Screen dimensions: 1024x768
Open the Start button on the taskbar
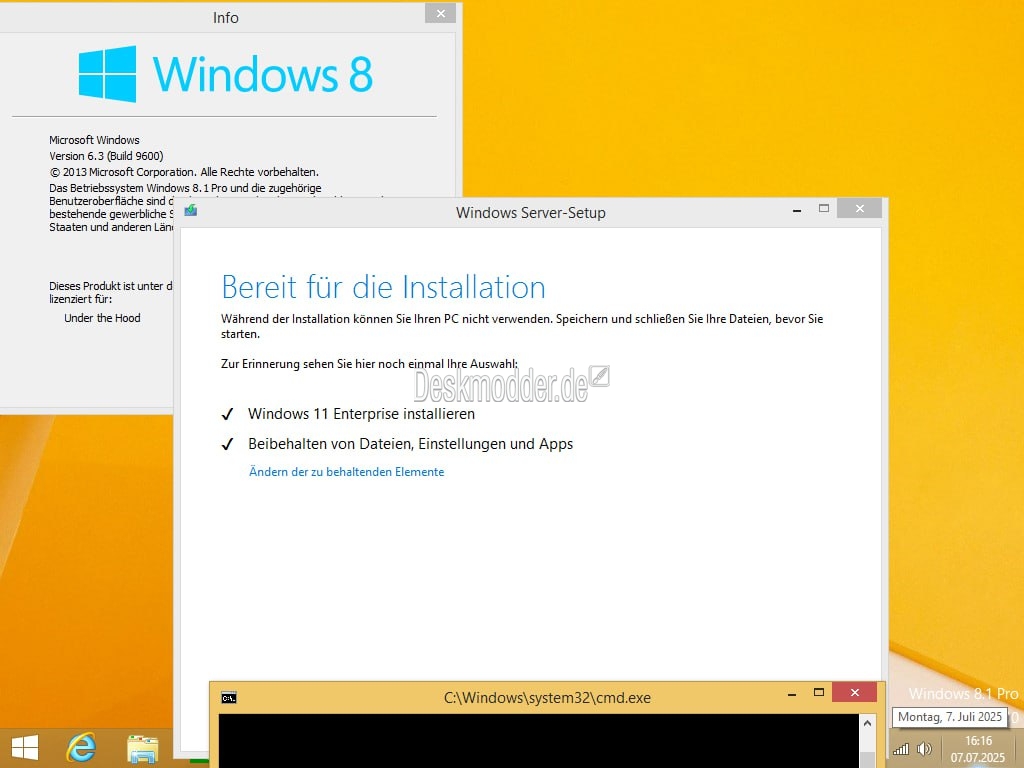pos(25,747)
